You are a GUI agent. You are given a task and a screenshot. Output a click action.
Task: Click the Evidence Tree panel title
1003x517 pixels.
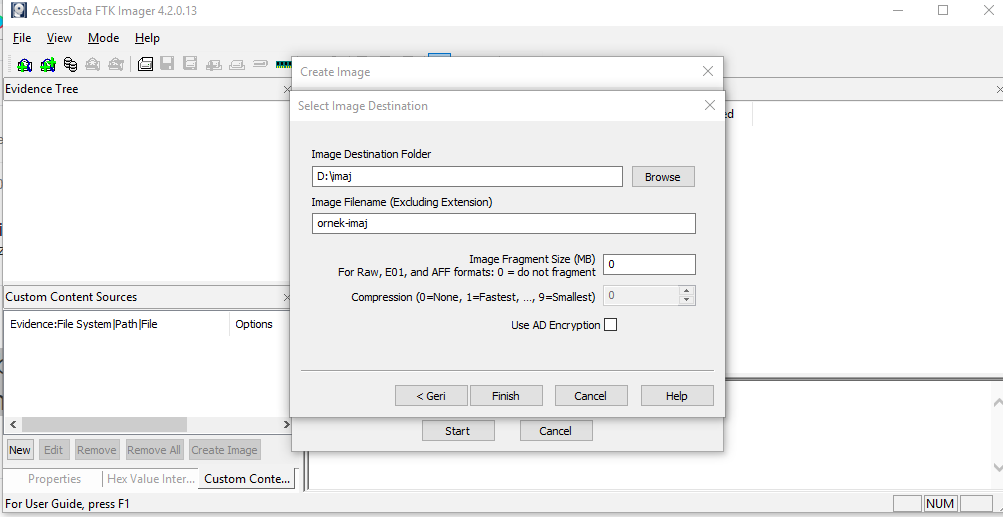tap(42, 90)
